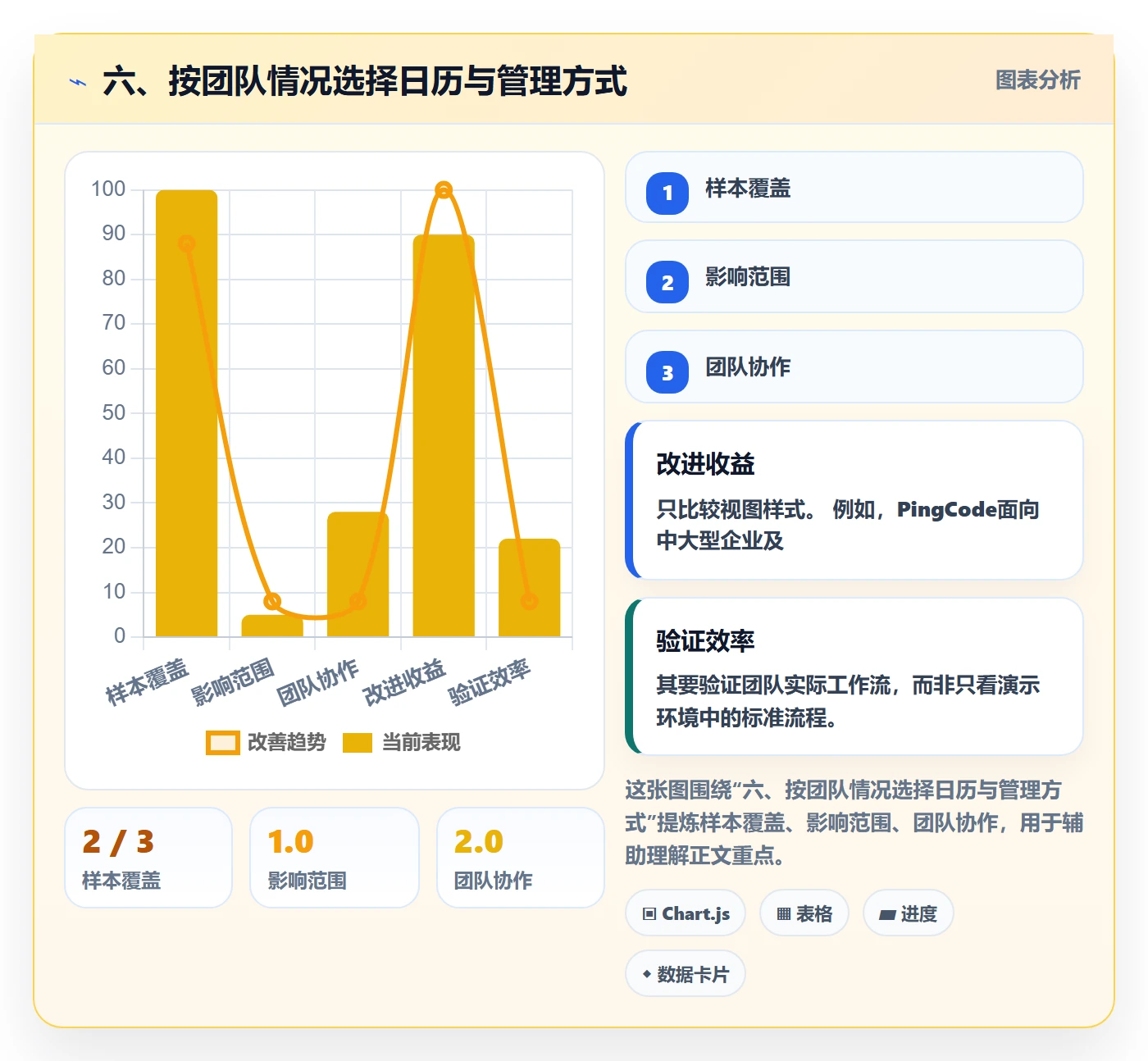Image resolution: width=1148 pixels, height=1061 pixels.
Task: Open the 进度 tag
Action: pos(909,913)
